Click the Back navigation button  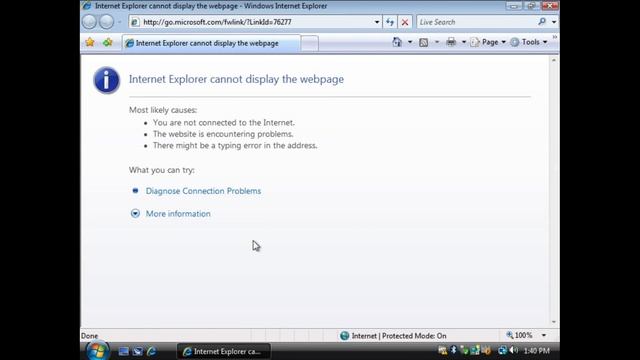(x=89, y=22)
